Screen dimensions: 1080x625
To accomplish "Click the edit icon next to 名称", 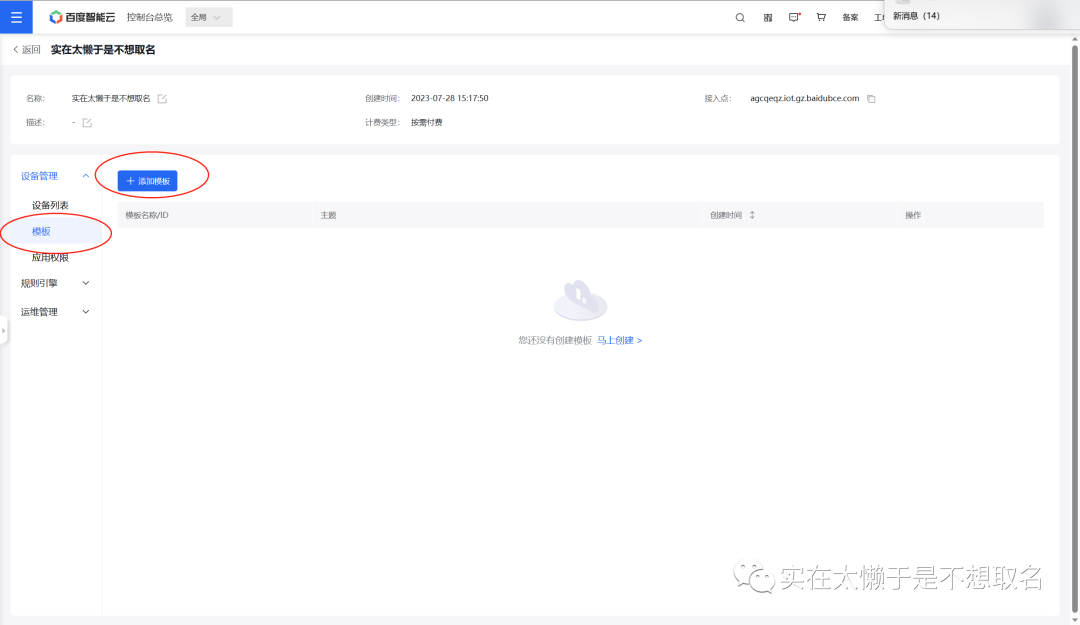I will pos(162,99).
